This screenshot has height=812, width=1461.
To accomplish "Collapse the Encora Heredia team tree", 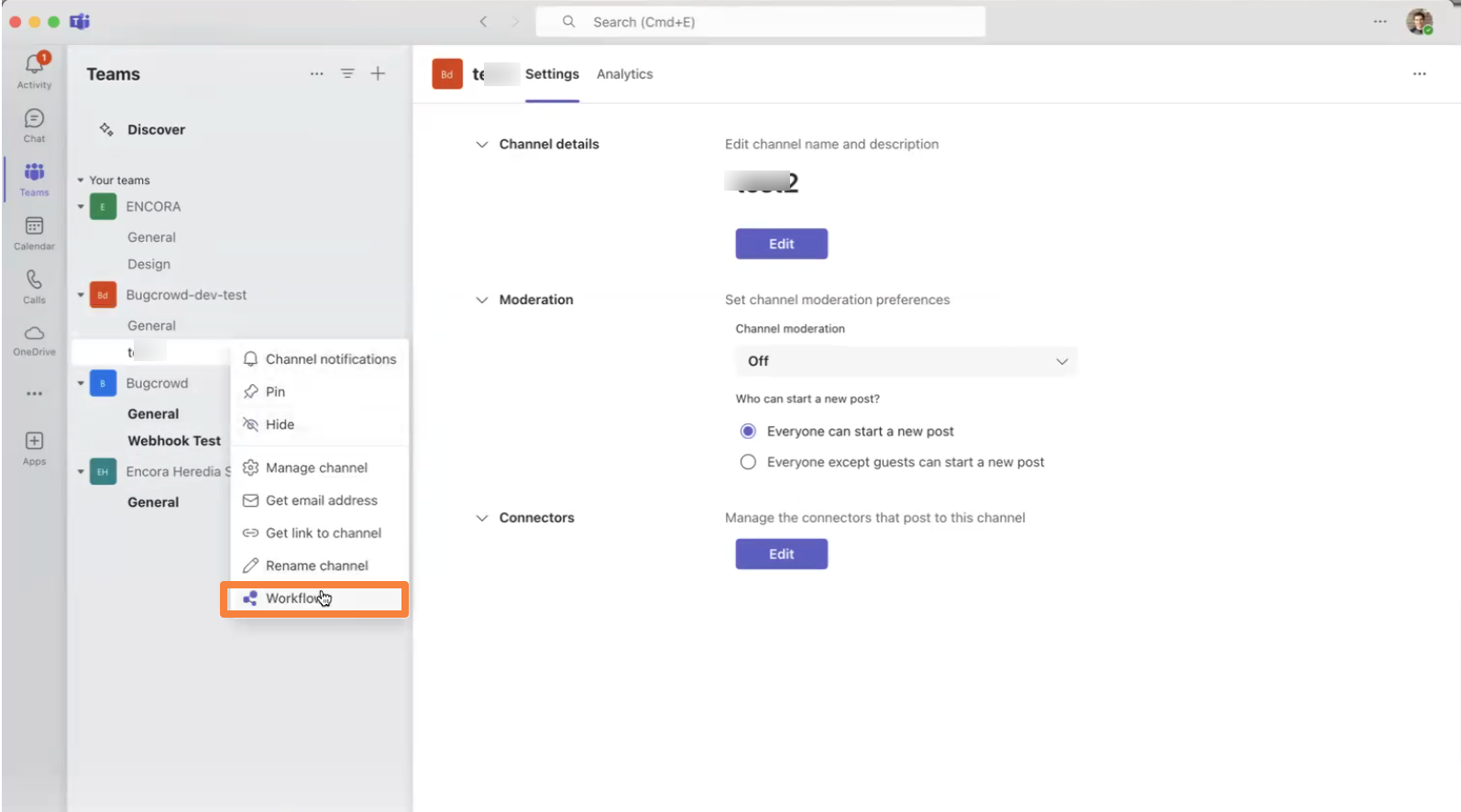I will pos(81,472).
